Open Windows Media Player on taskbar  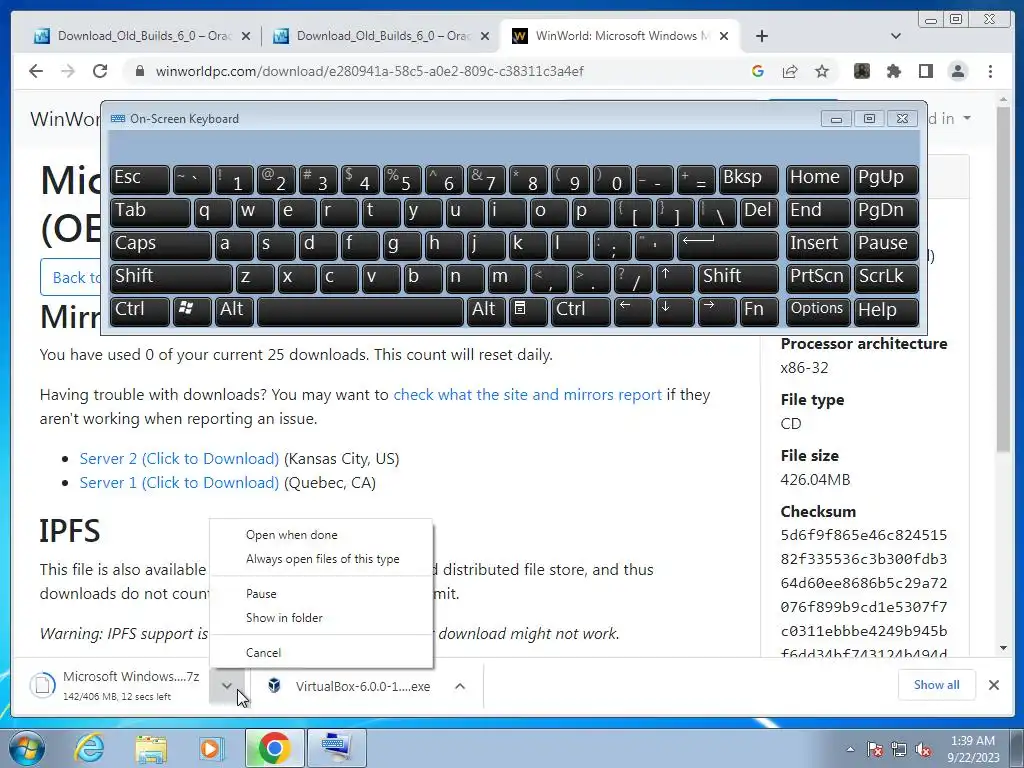[x=212, y=748]
